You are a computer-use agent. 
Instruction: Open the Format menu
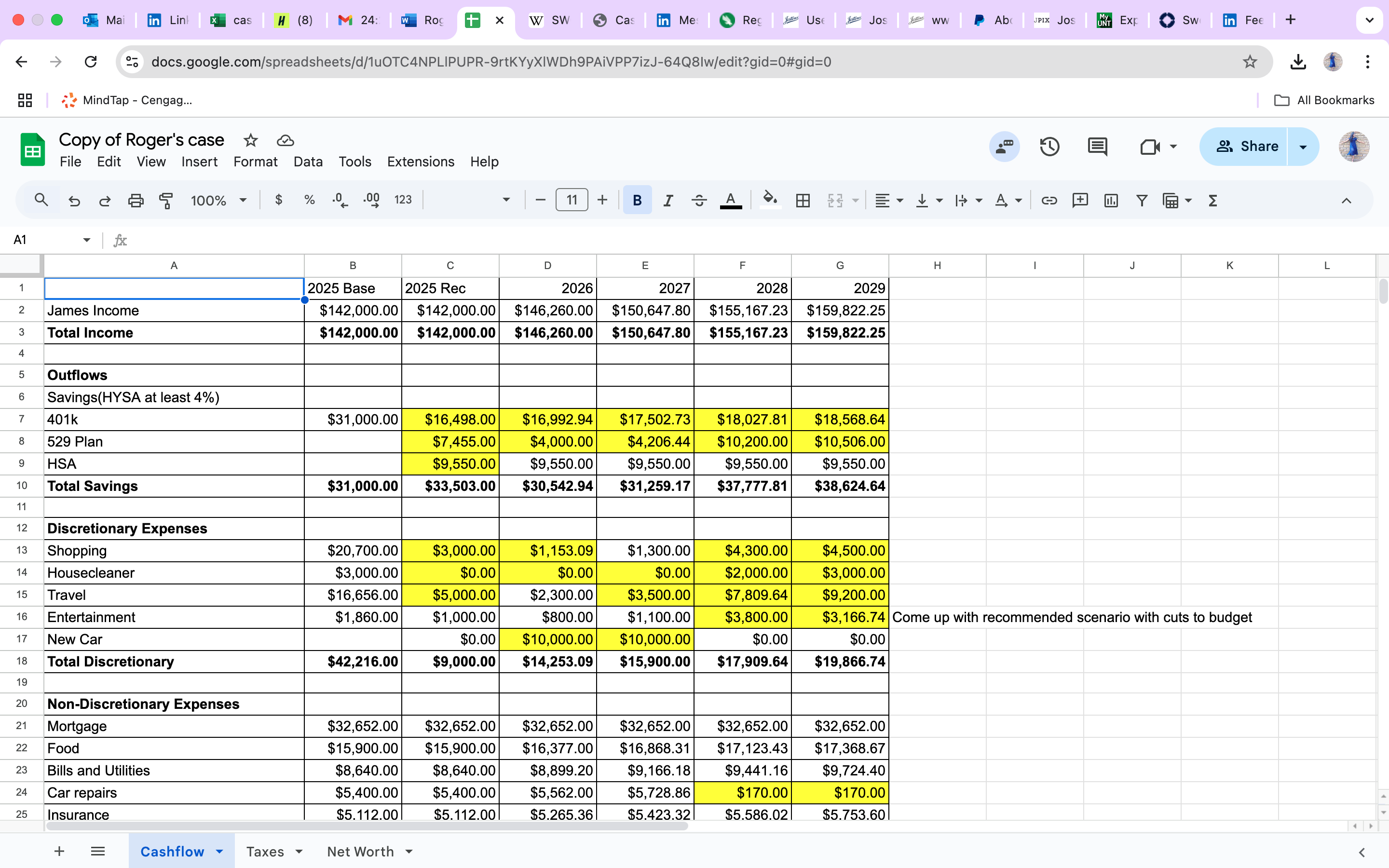(x=256, y=162)
